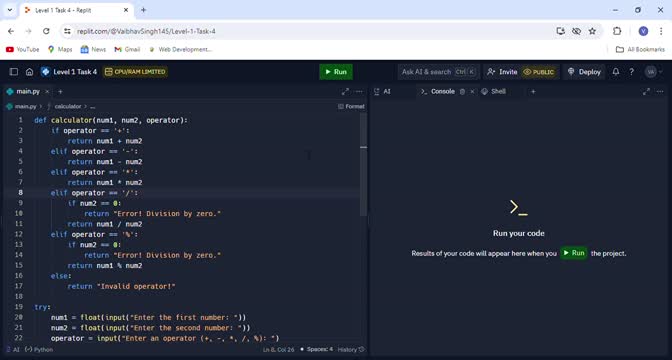The image size is (672, 360).
Task: Toggle PUBLIC visibility badge
Action: click(x=539, y=72)
